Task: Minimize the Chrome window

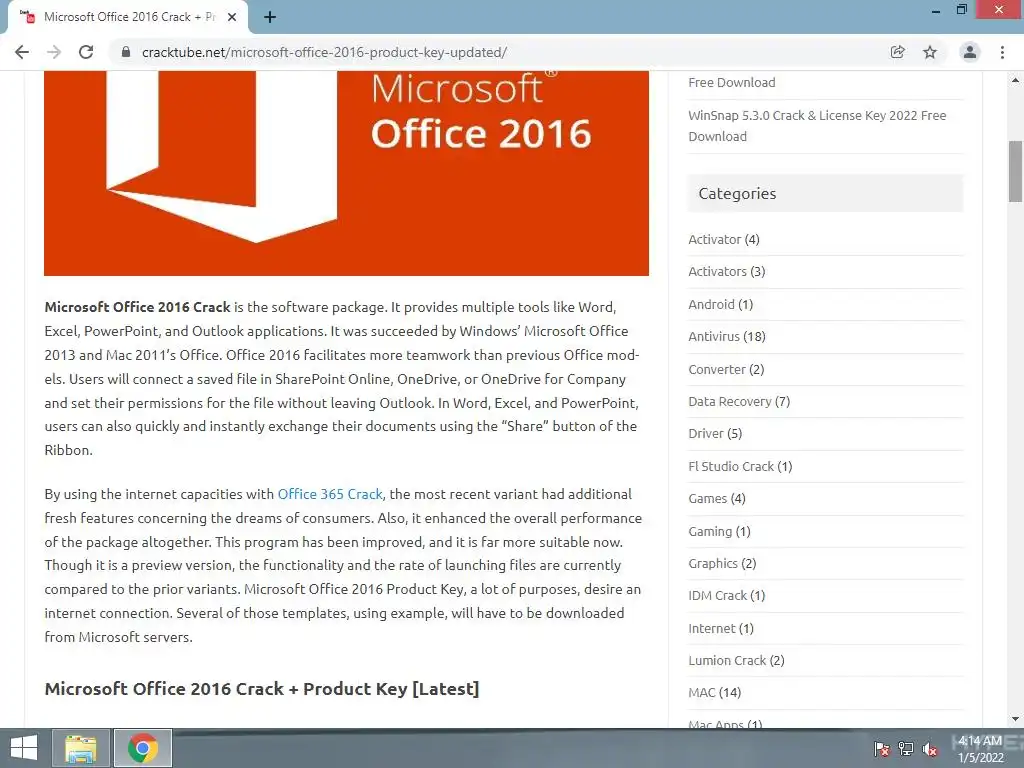Action: point(936,10)
